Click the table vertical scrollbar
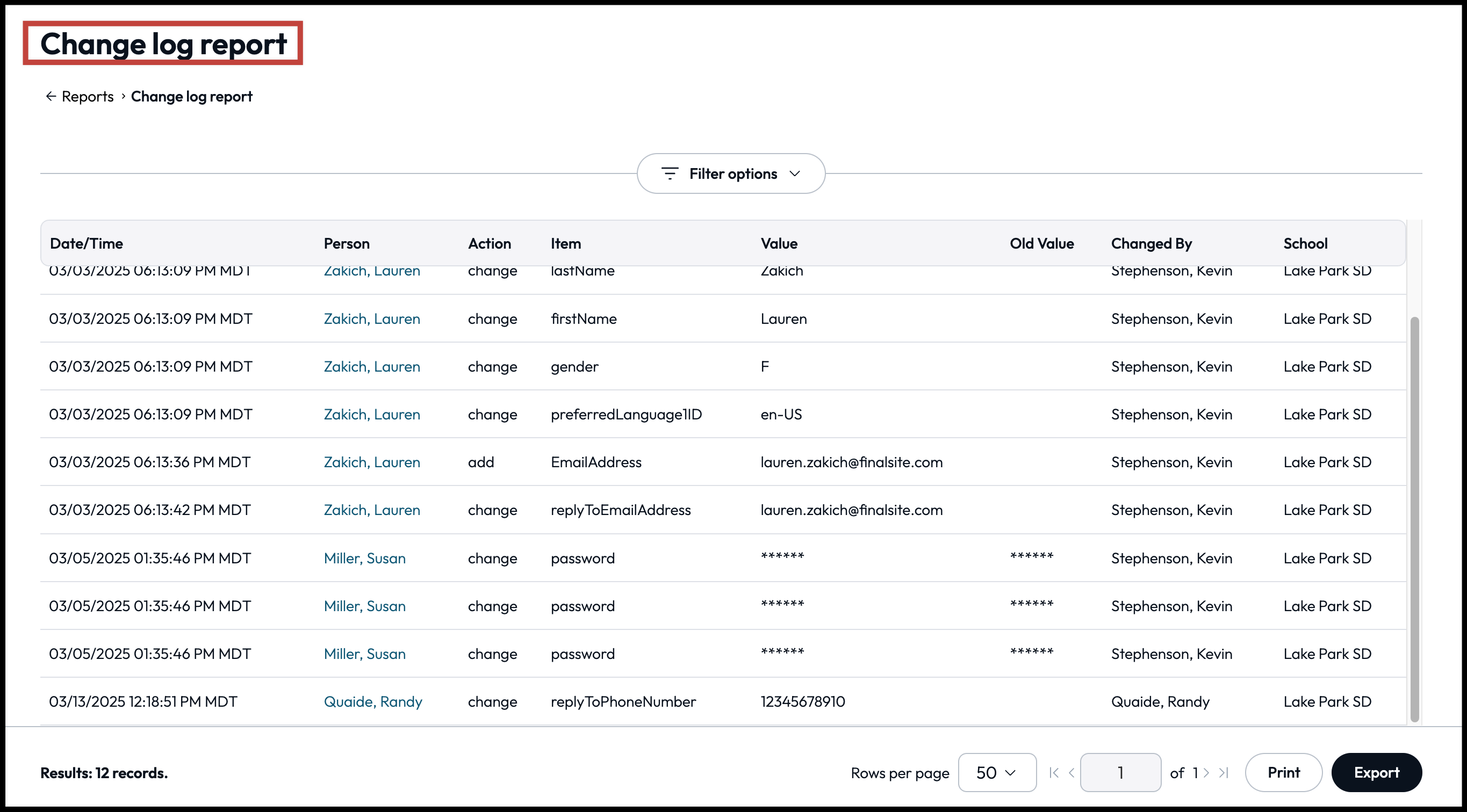The height and width of the screenshot is (812, 1467). (x=1414, y=519)
